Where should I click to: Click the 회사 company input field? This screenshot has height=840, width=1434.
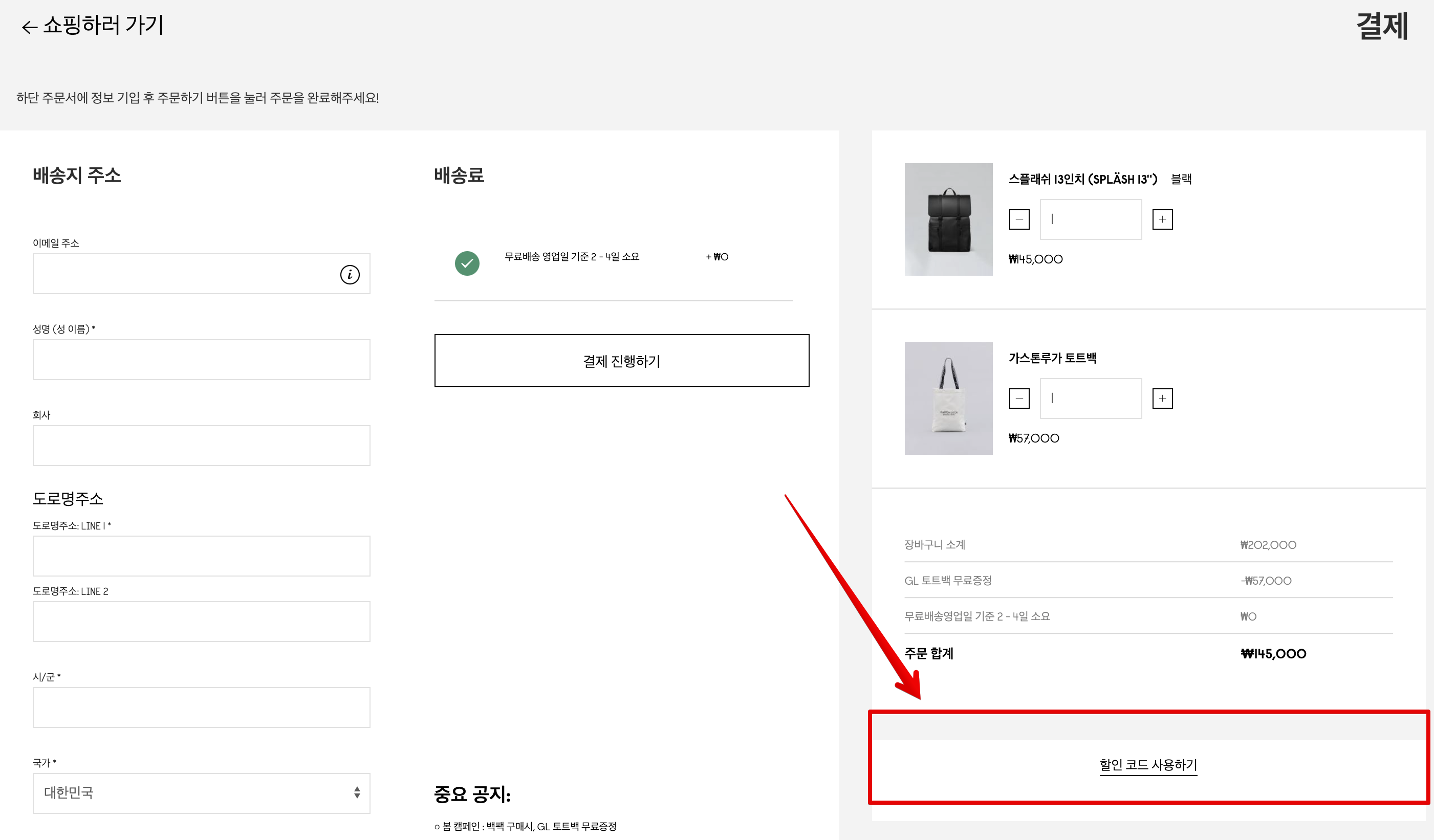click(202, 446)
